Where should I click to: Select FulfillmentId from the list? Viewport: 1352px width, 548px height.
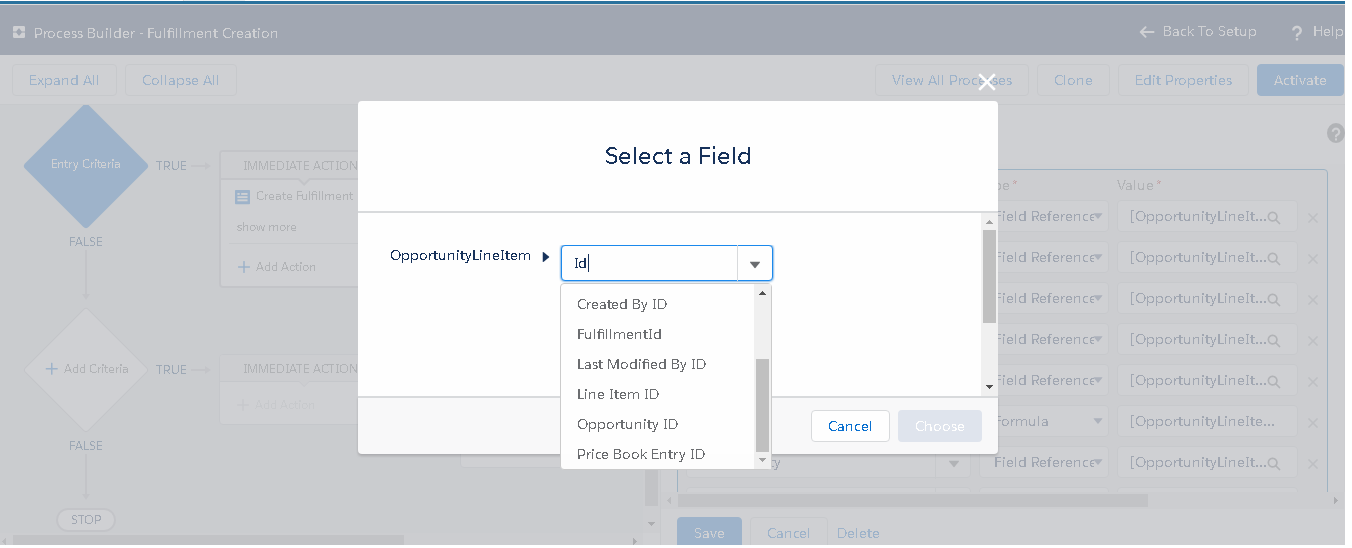point(619,334)
